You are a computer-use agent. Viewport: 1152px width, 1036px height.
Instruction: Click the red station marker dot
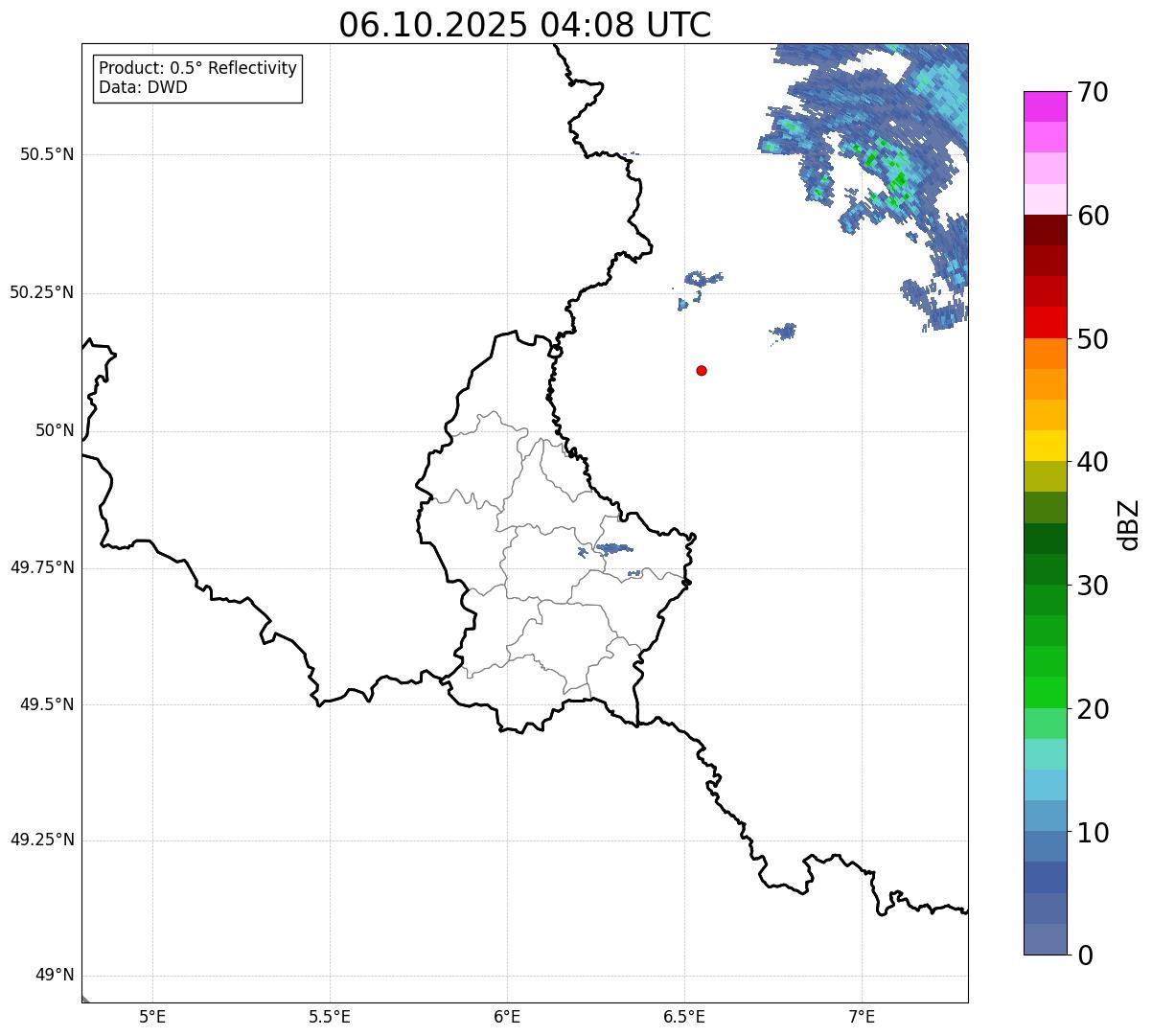(702, 370)
